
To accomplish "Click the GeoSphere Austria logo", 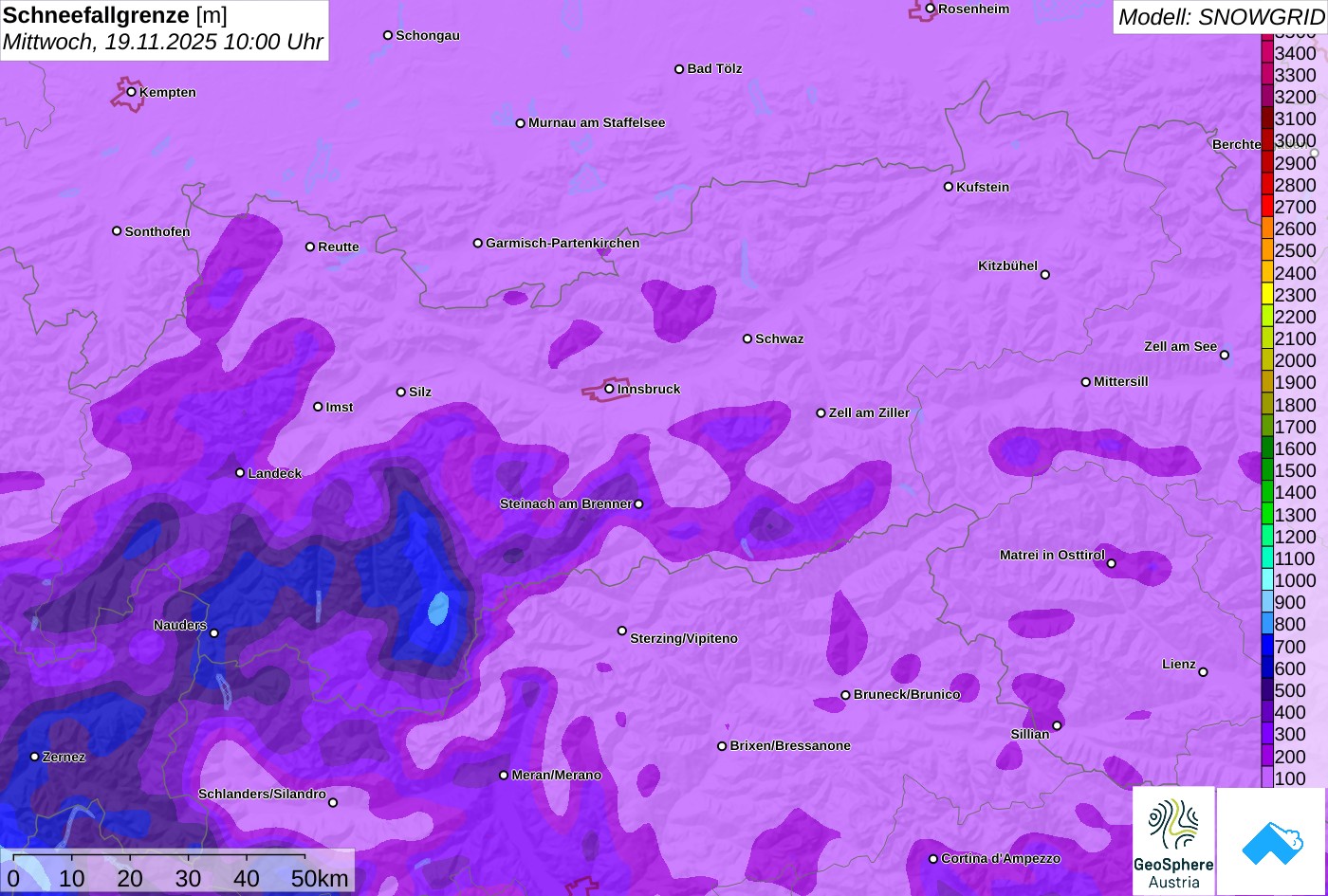I will click(x=1173, y=841).
